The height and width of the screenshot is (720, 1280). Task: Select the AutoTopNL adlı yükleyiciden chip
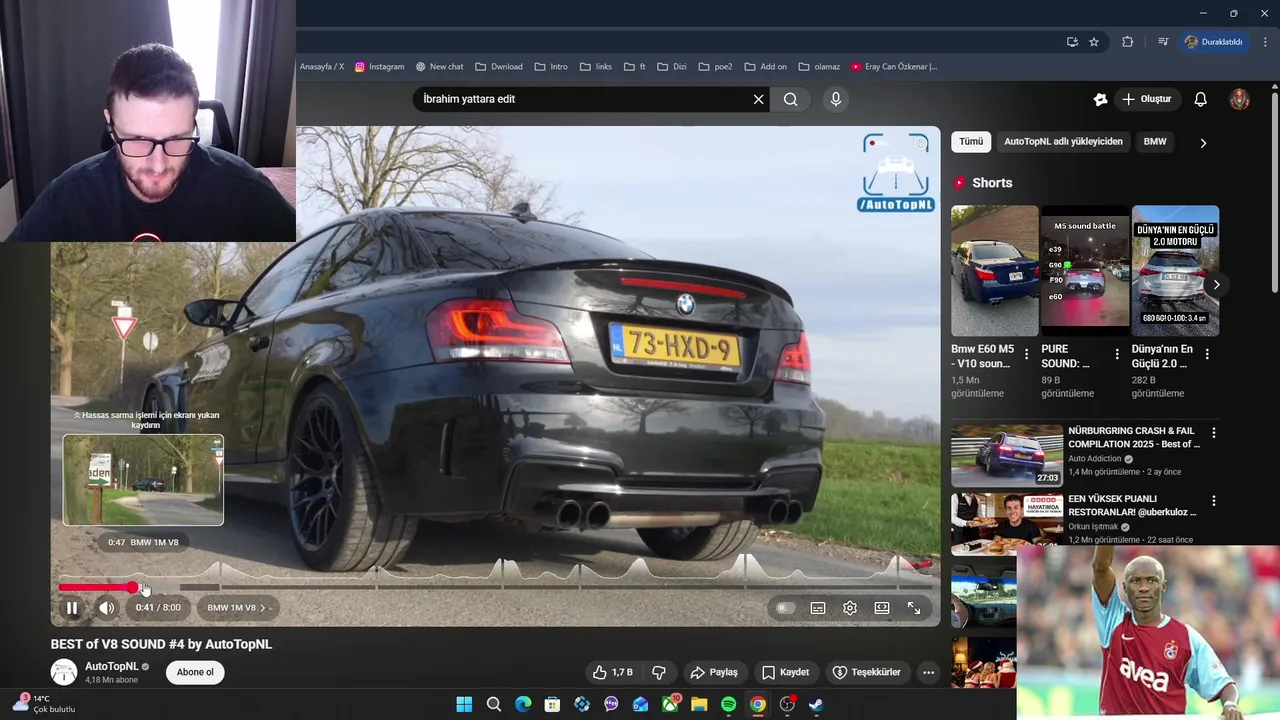(x=1063, y=142)
